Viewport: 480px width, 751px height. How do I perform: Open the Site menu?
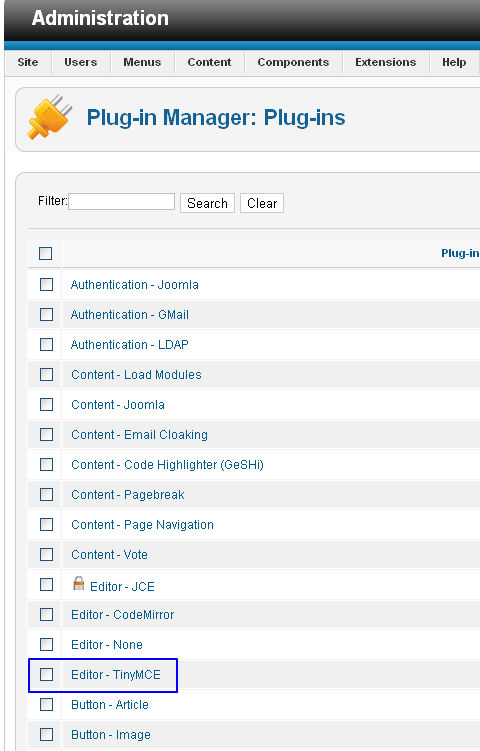tap(28, 62)
